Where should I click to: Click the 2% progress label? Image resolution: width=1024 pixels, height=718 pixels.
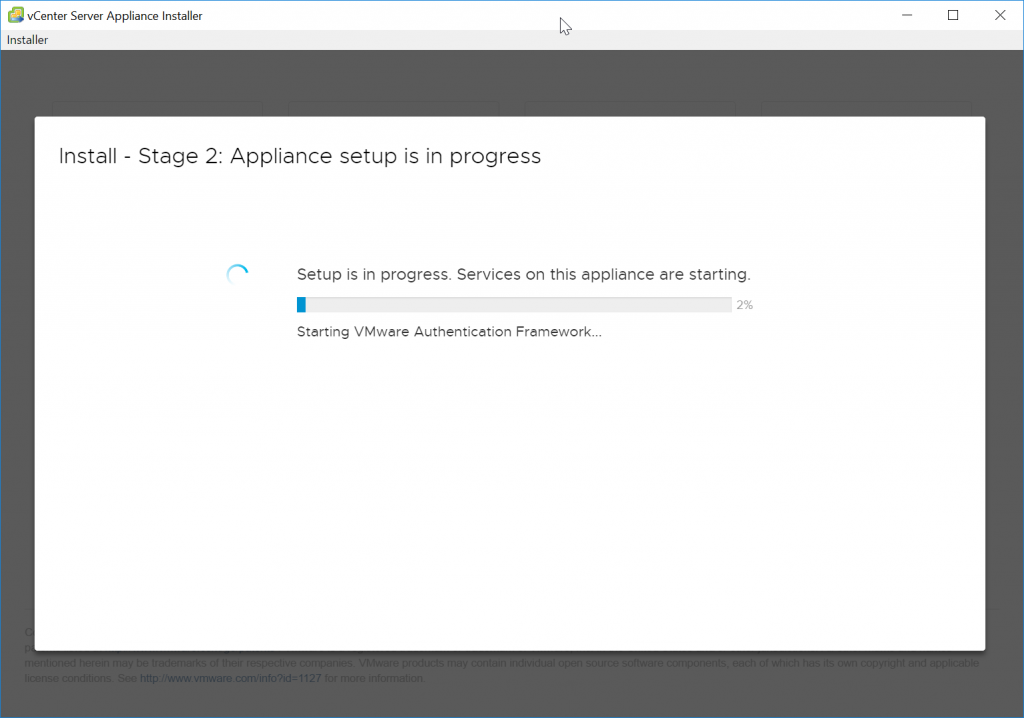pyautogui.click(x=744, y=305)
